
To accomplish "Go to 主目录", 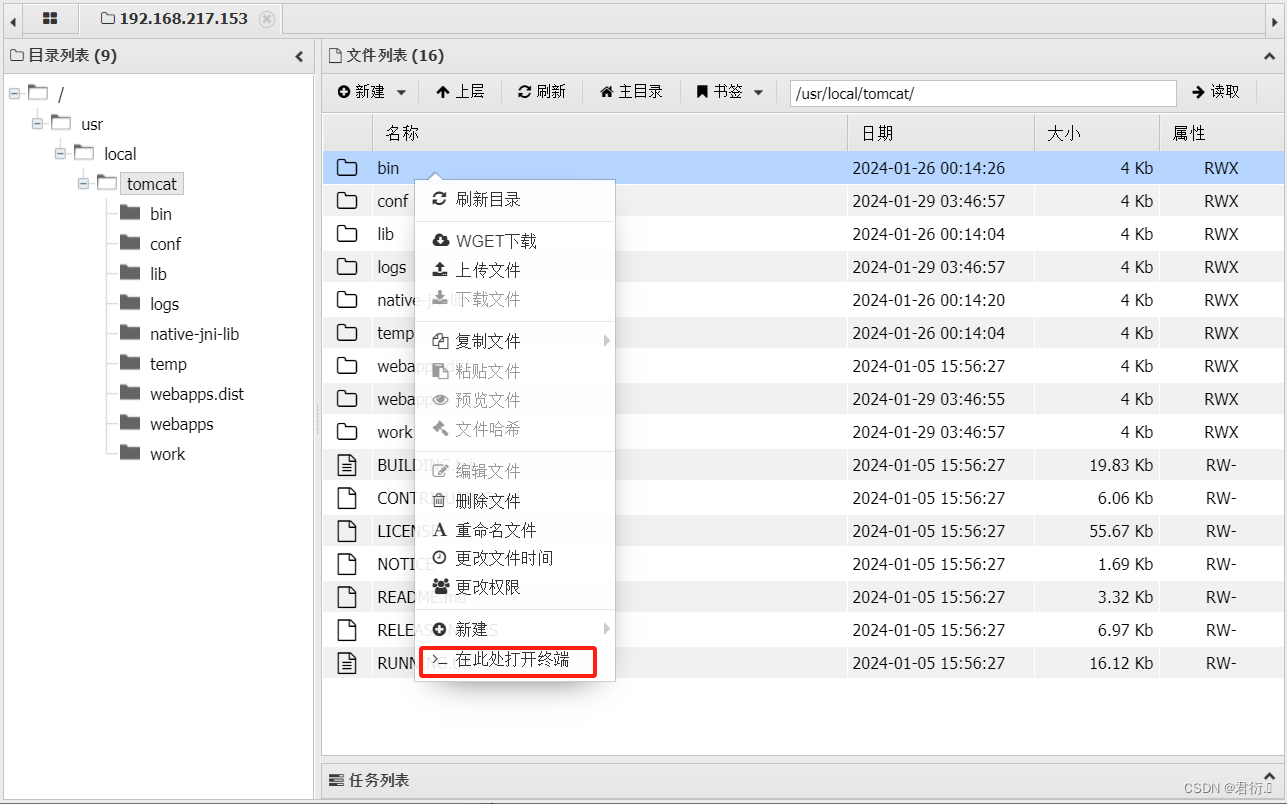I will tap(631, 92).
